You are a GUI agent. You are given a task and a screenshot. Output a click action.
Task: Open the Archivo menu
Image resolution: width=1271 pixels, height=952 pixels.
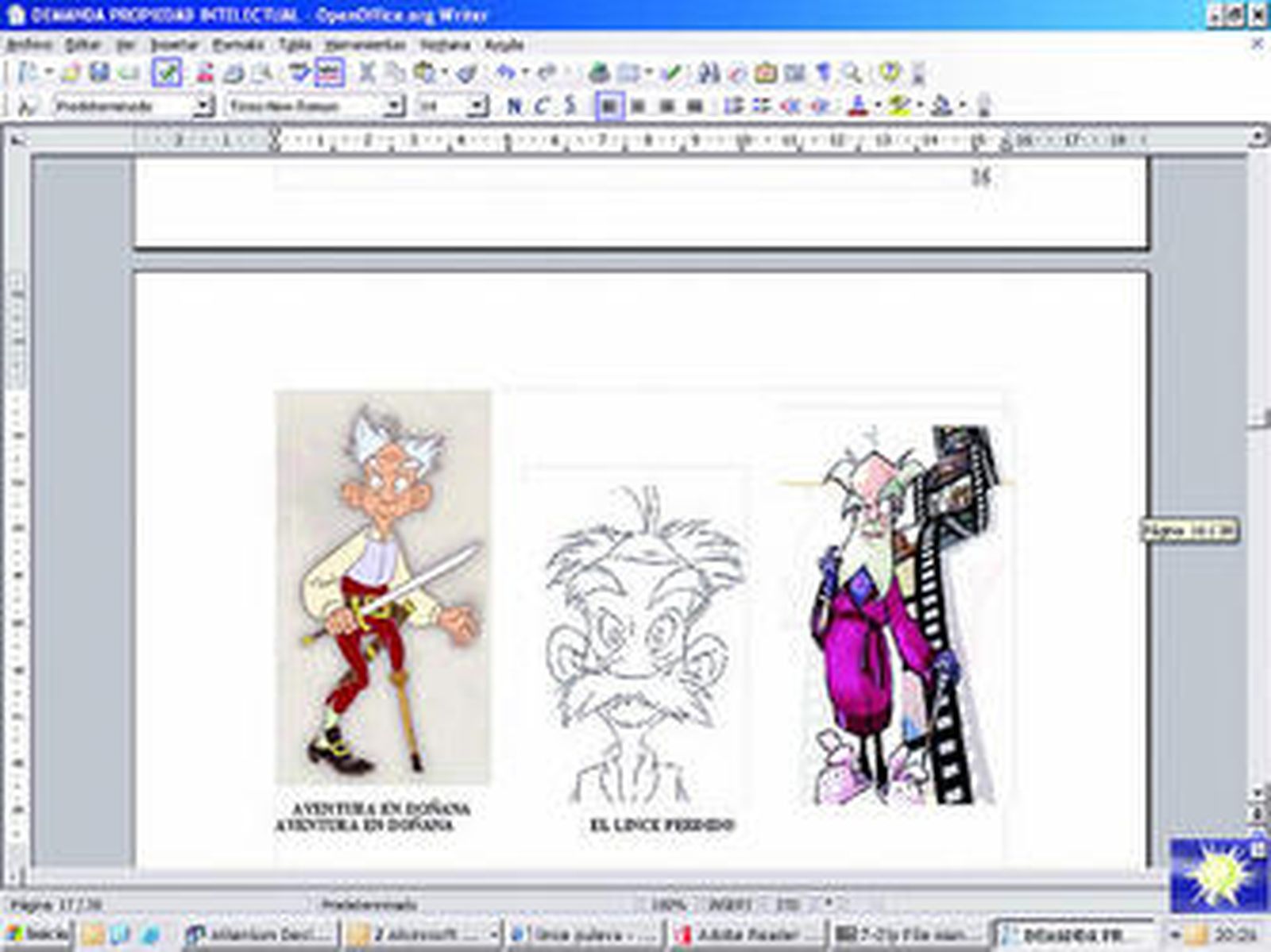29,45
